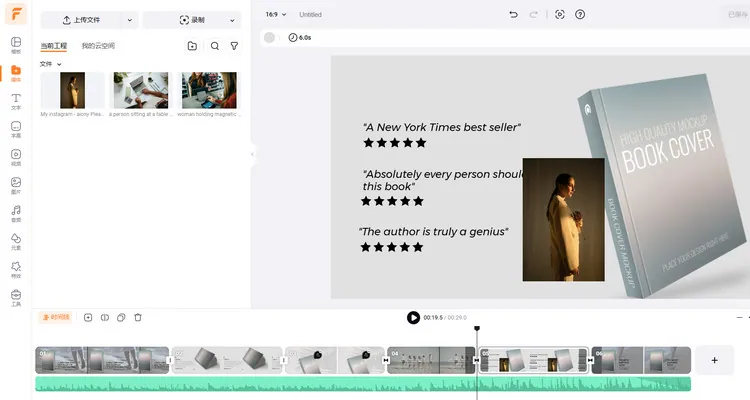Select scene 03 in the timeline

pyautogui.click(x=335, y=360)
